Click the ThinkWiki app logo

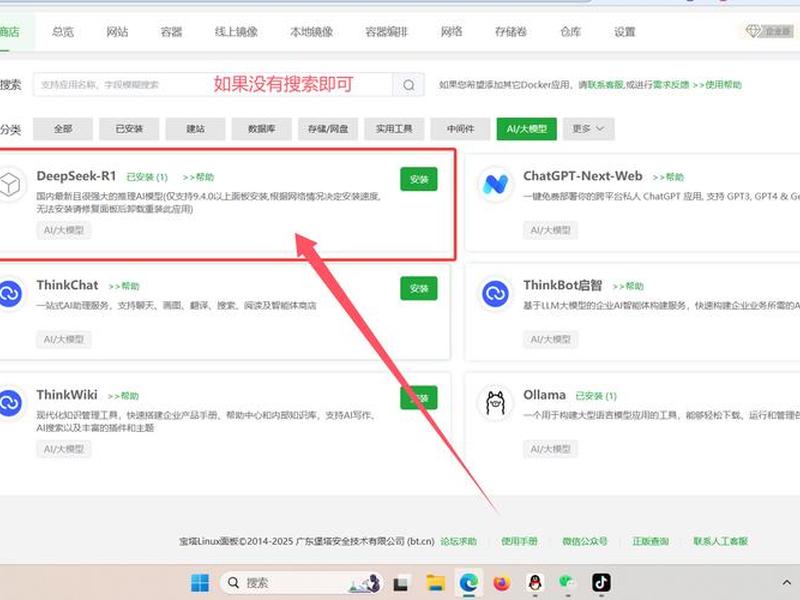[x=10, y=403]
